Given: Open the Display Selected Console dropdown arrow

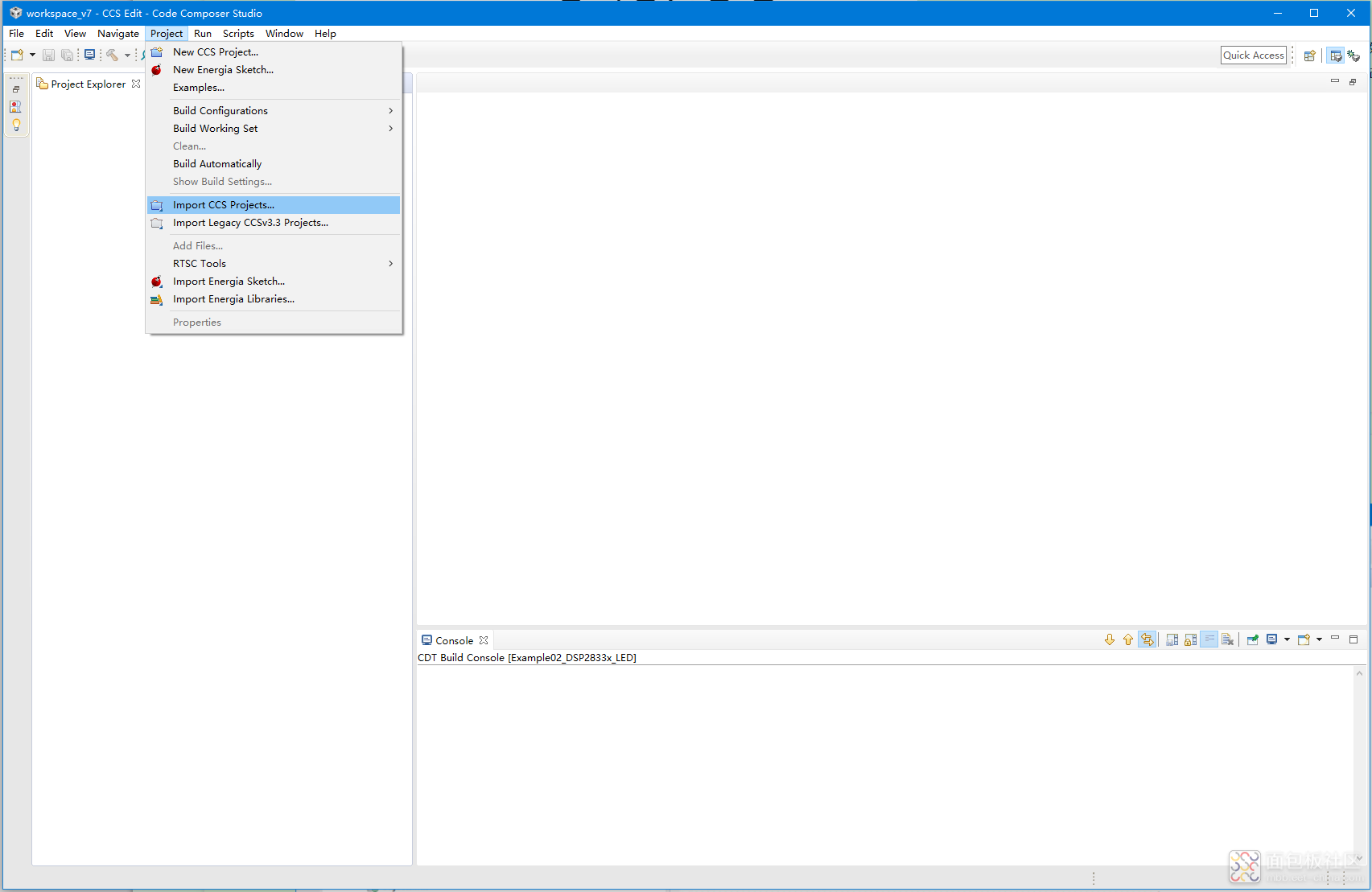Looking at the screenshot, I should point(1287,640).
